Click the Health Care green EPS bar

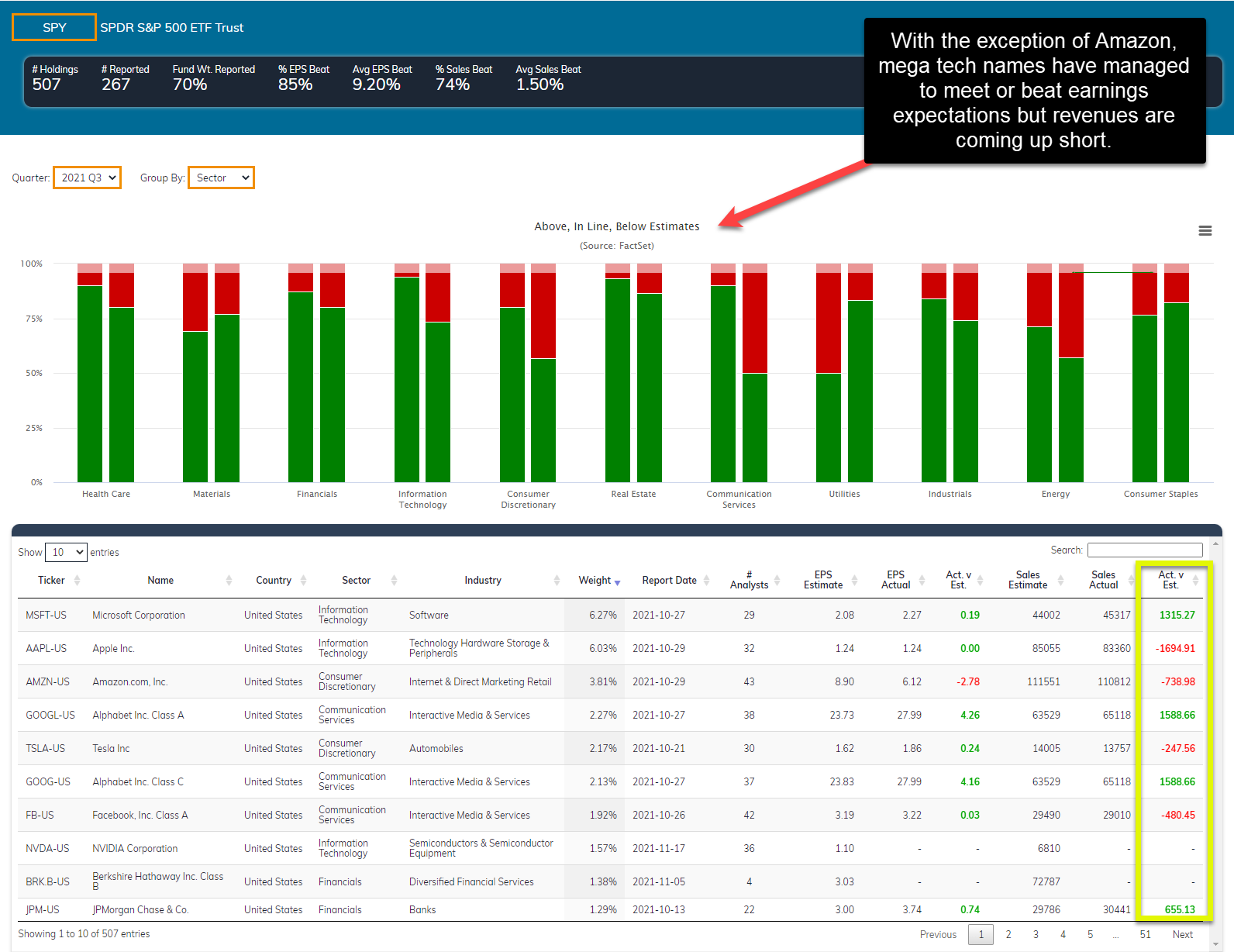[x=90, y=384]
